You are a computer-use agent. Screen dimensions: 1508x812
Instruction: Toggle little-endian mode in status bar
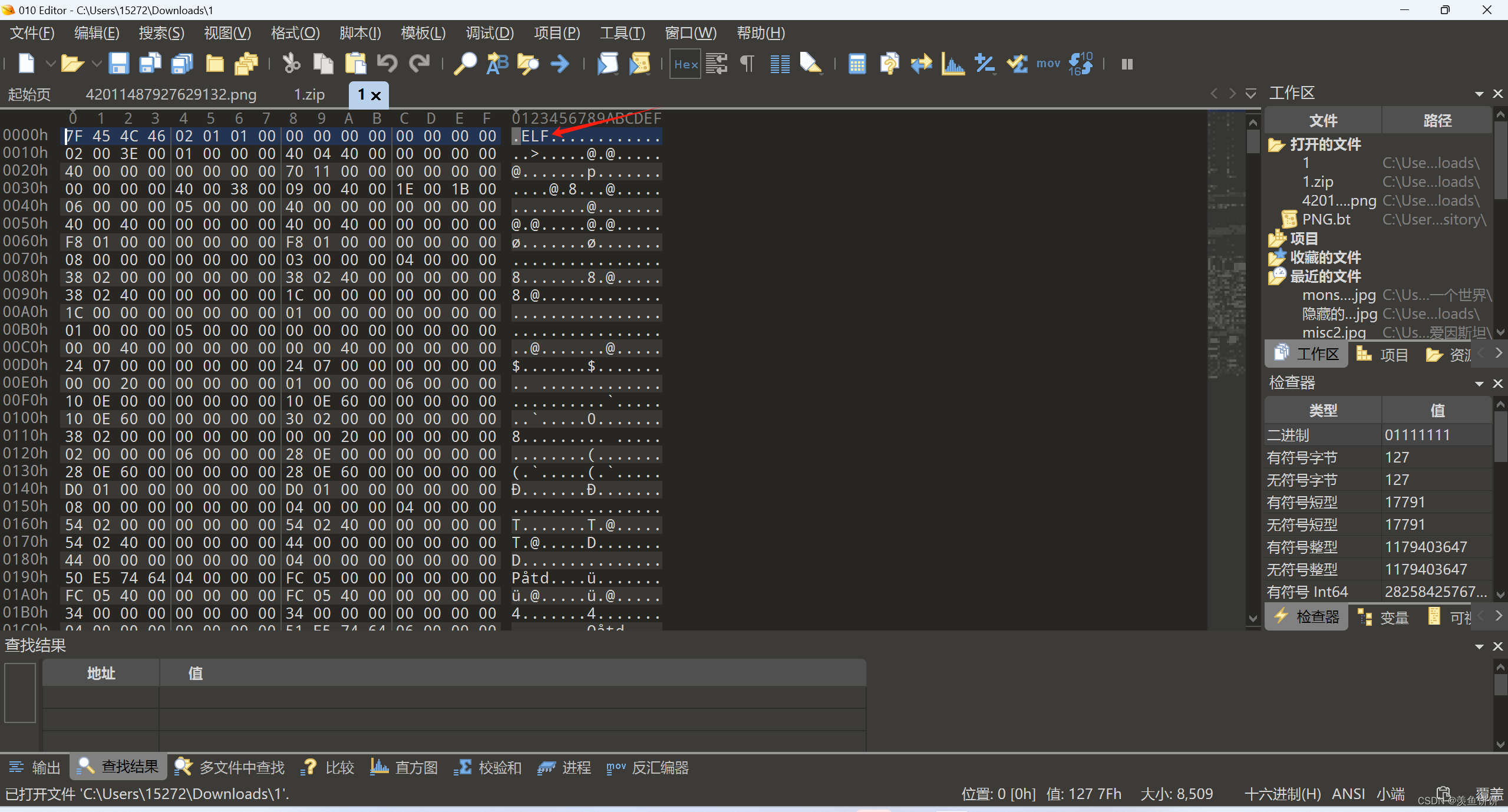(1390, 794)
